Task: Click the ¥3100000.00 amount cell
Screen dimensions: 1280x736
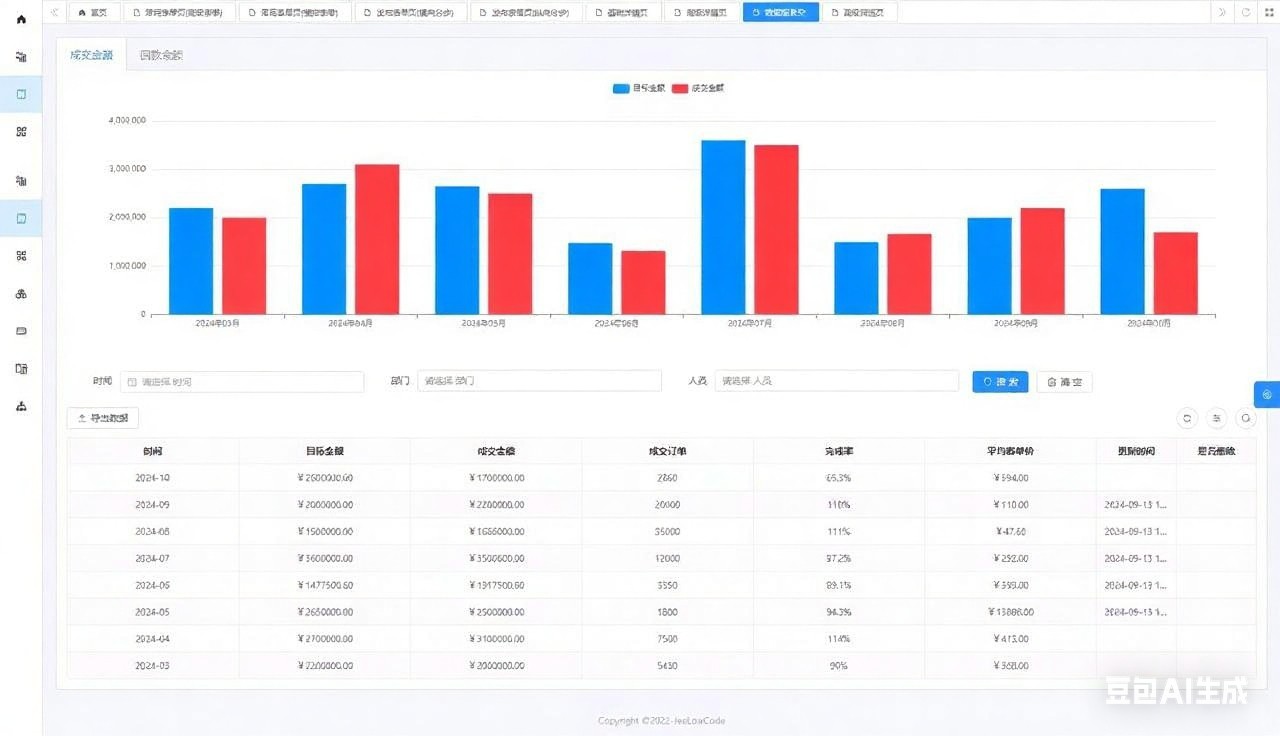Action: [496, 639]
